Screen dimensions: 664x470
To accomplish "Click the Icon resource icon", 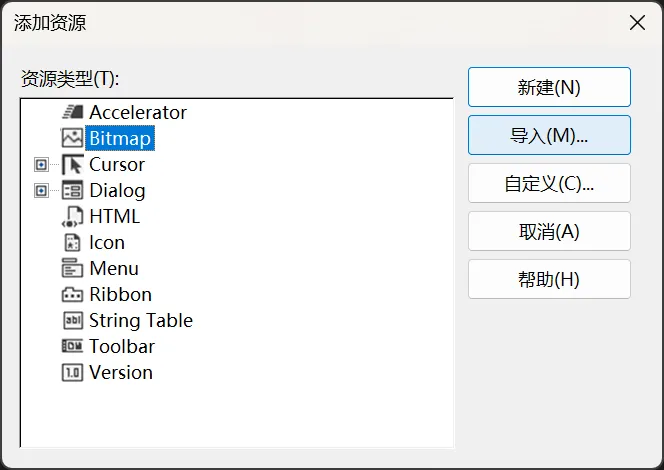I will click(x=72, y=243).
